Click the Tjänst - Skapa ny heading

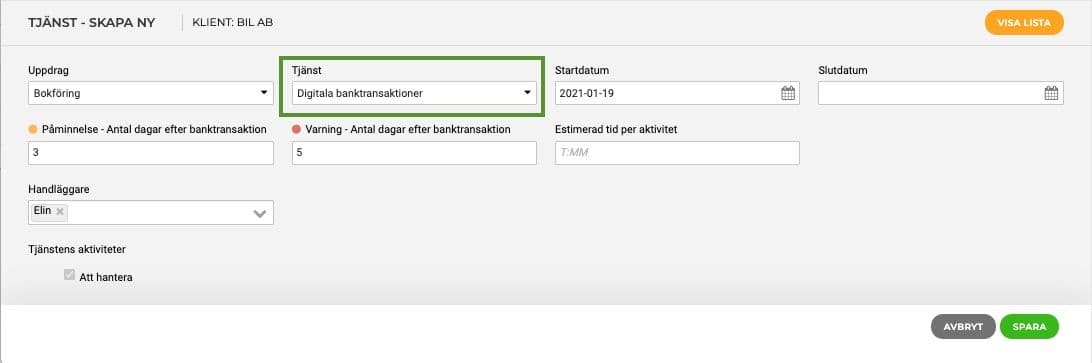[x=91, y=22]
